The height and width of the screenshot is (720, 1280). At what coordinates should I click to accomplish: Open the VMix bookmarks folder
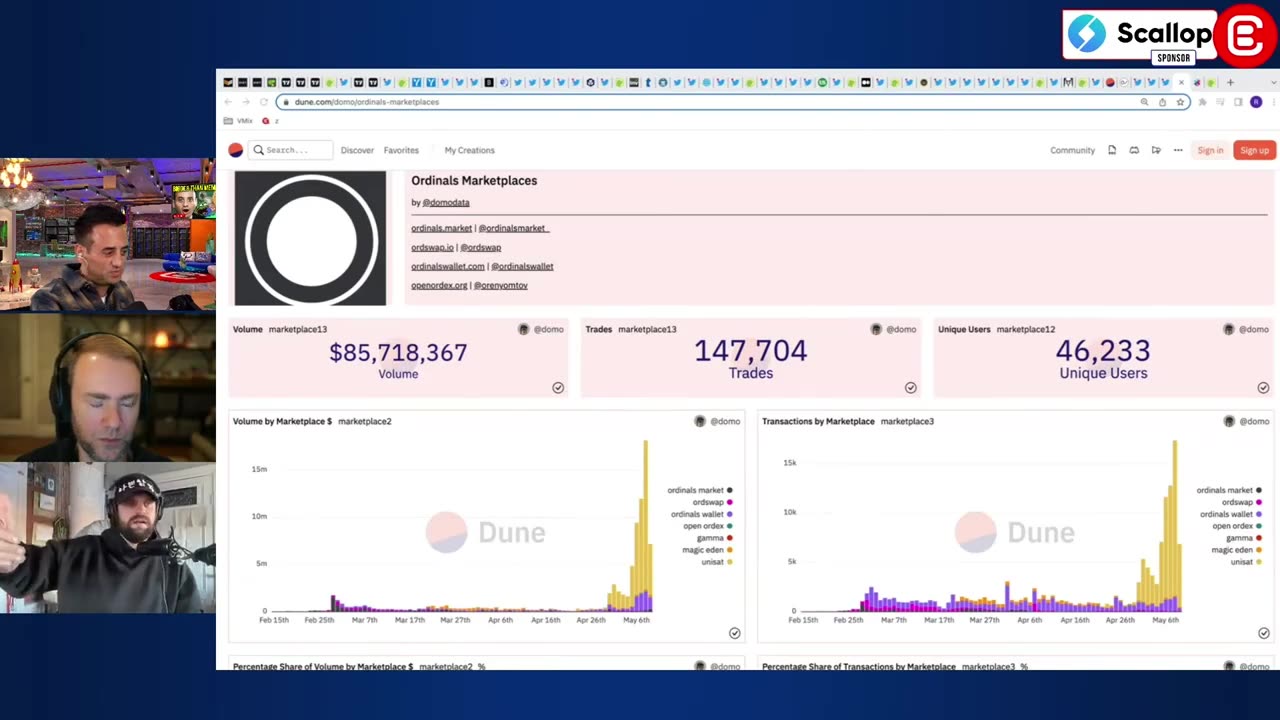[x=238, y=121]
